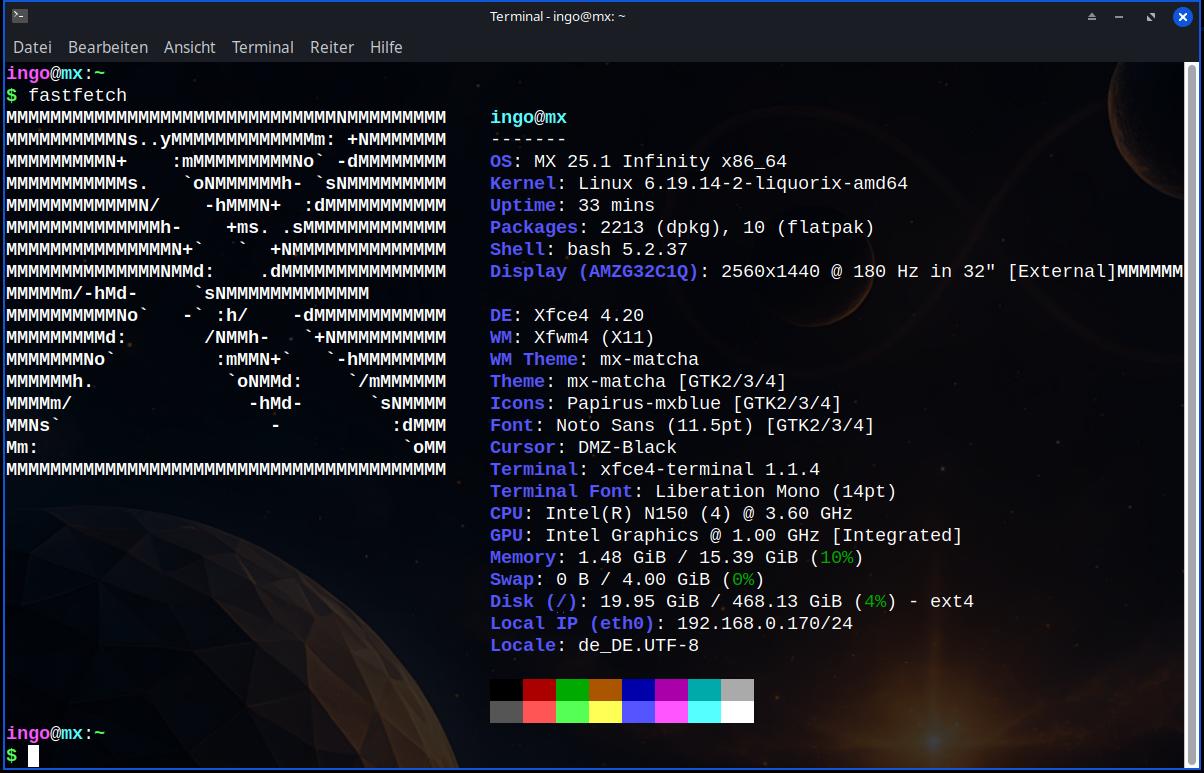Open the Hilfe menu
This screenshot has height=773, width=1204.
pos(386,47)
